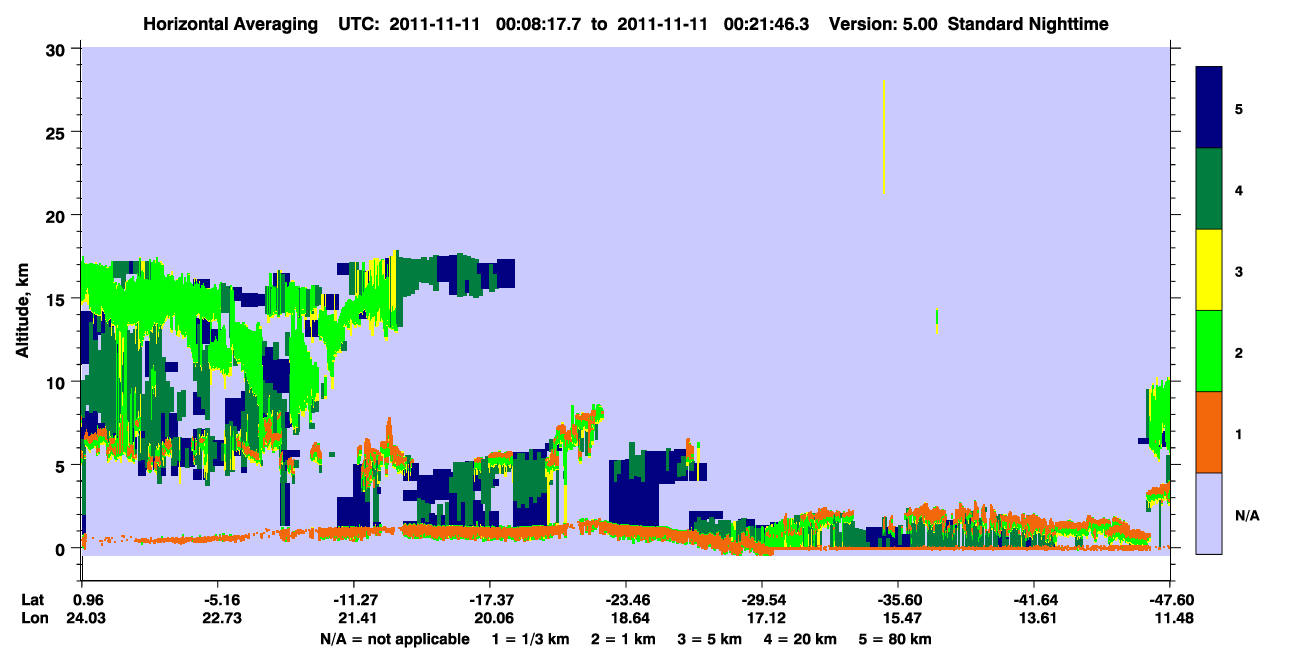Click latitude value -11.27
The height and width of the screenshot is (667, 1300).
tap(354, 600)
